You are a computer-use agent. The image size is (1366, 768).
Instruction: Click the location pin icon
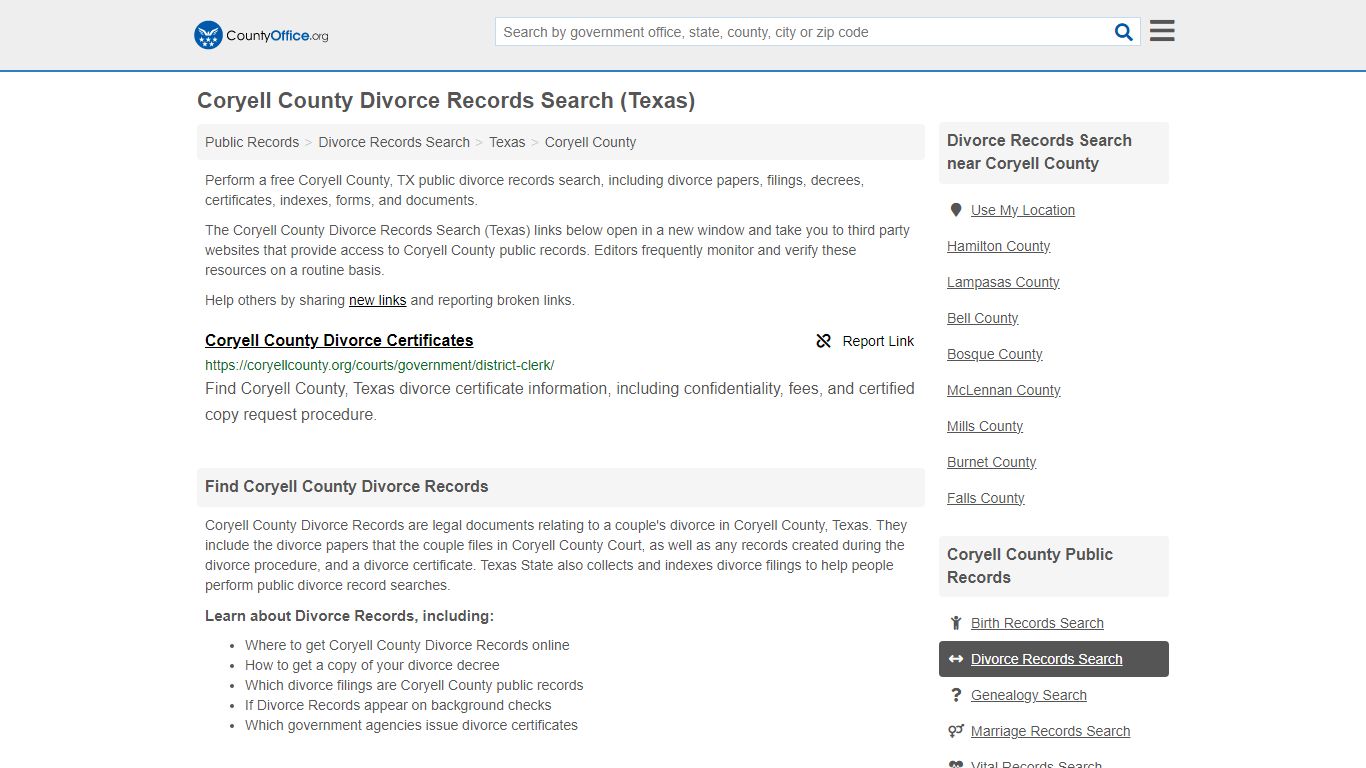pyautogui.click(x=956, y=210)
